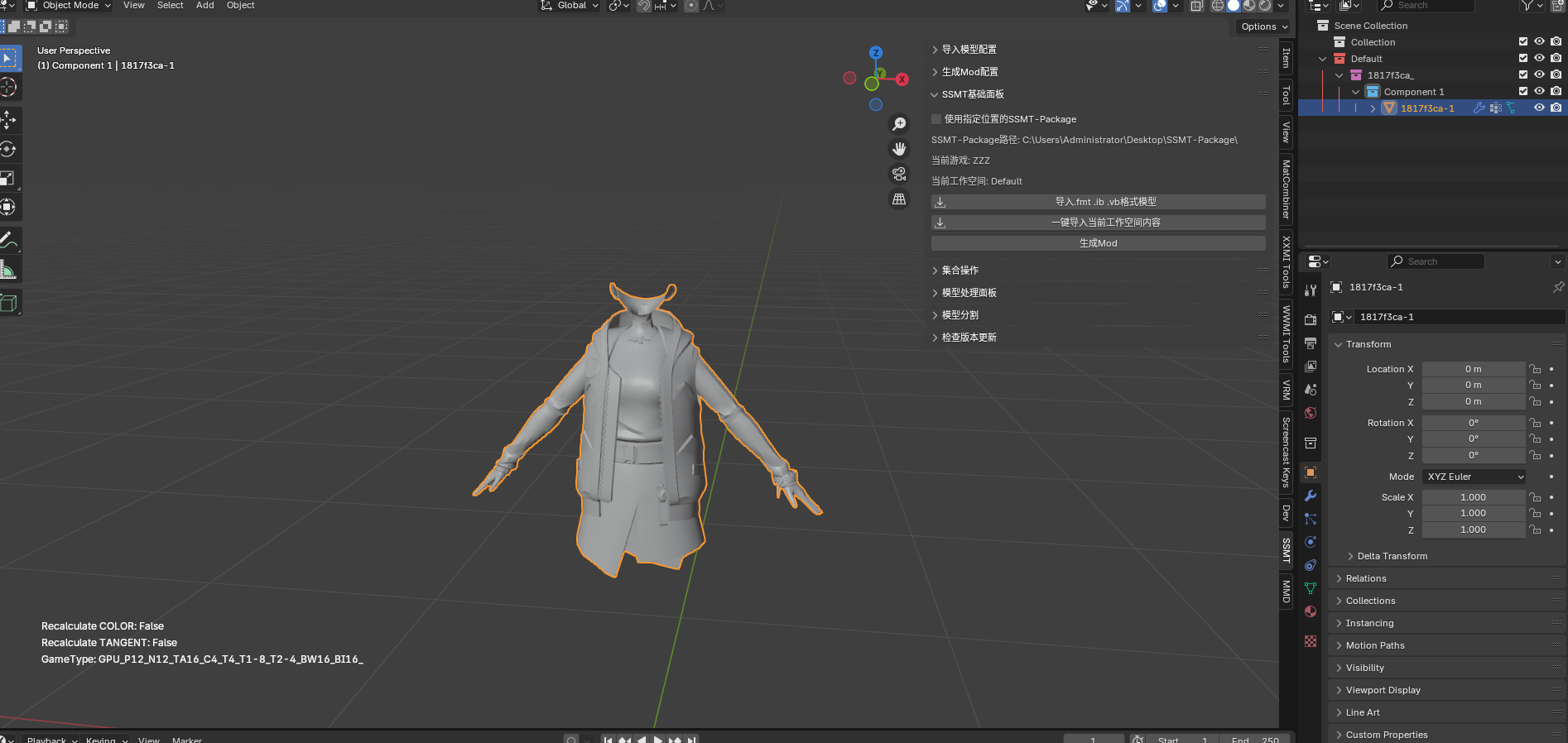Hide Collection using its eye icon
Image resolution: width=1568 pixels, height=743 pixels.
click(x=1540, y=42)
